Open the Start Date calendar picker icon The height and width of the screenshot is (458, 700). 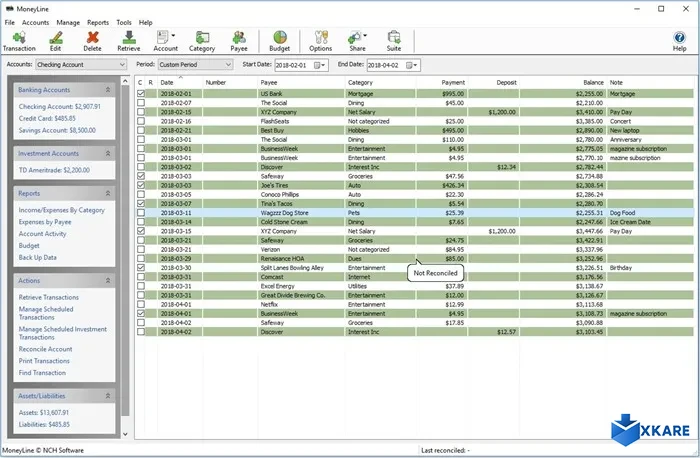(x=320, y=65)
